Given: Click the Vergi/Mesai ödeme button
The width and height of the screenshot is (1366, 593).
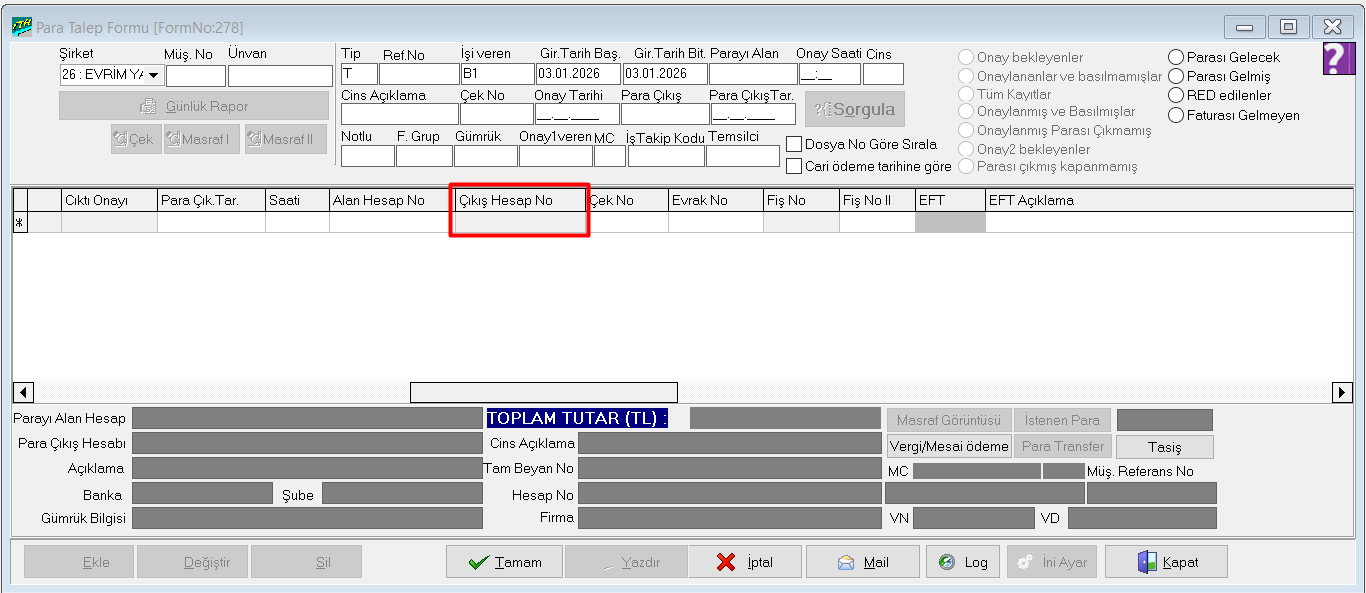Looking at the screenshot, I should click(949, 446).
